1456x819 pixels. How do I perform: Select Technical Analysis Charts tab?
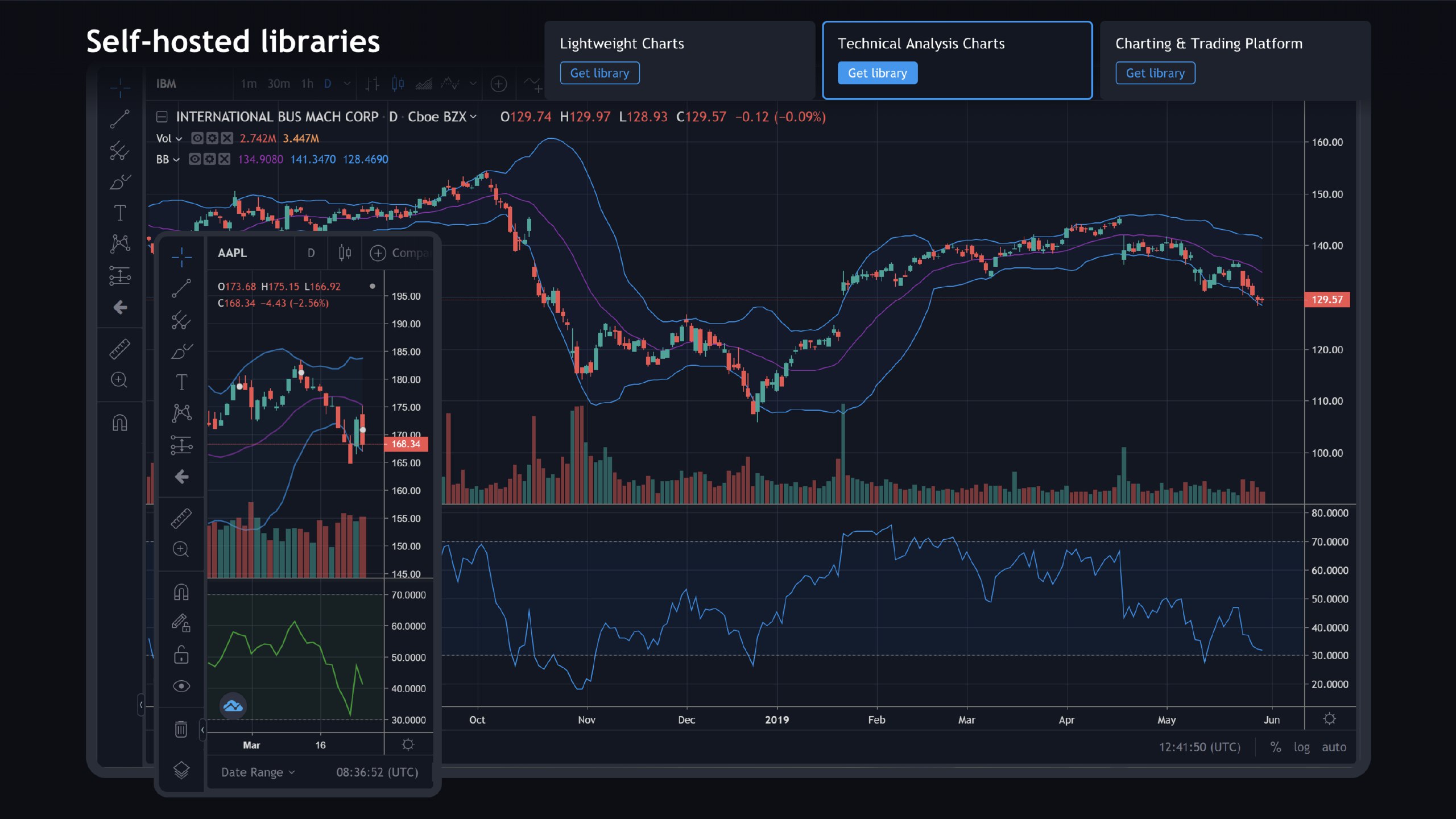coord(957,60)
